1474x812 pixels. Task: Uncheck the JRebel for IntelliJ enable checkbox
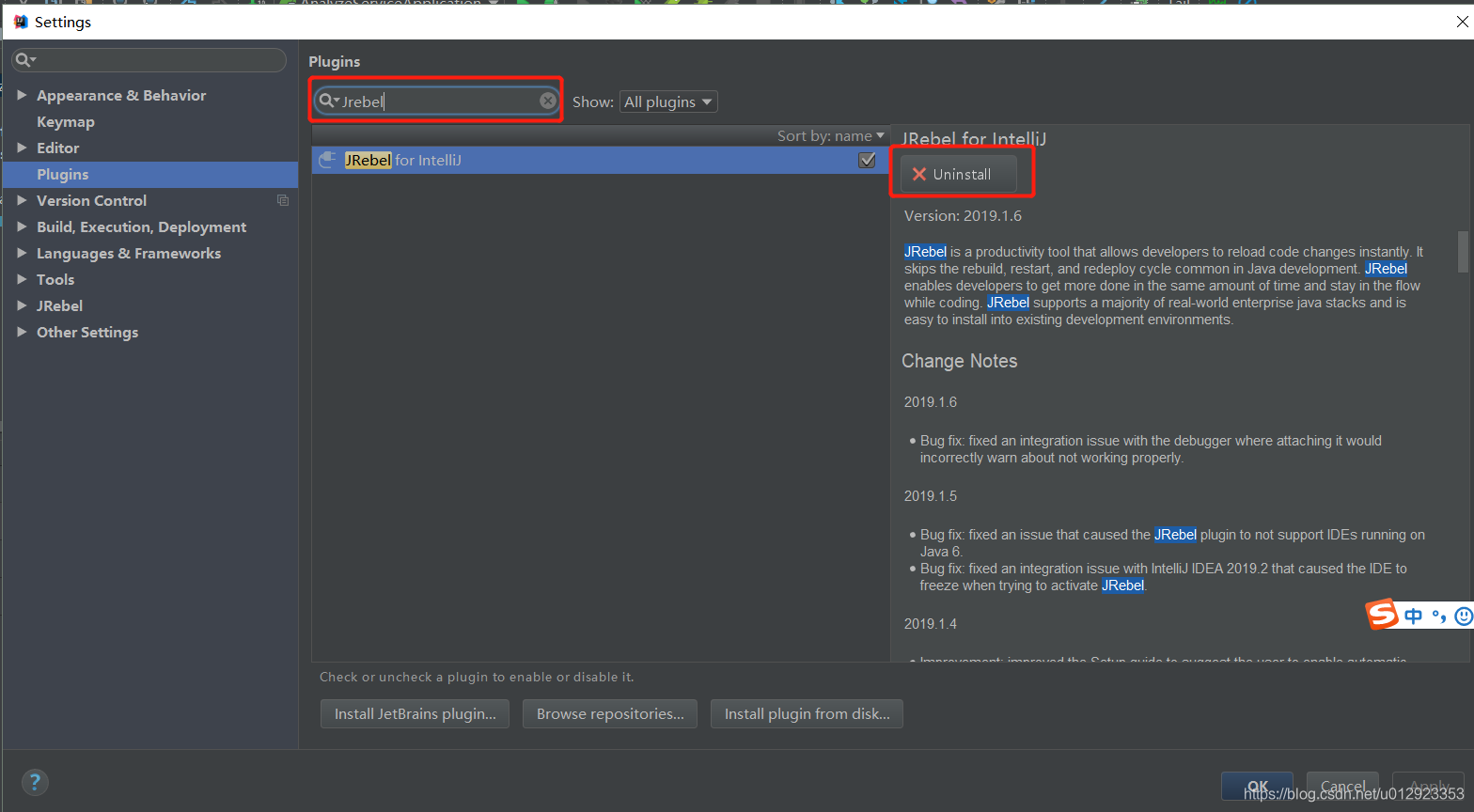(868, 160)
